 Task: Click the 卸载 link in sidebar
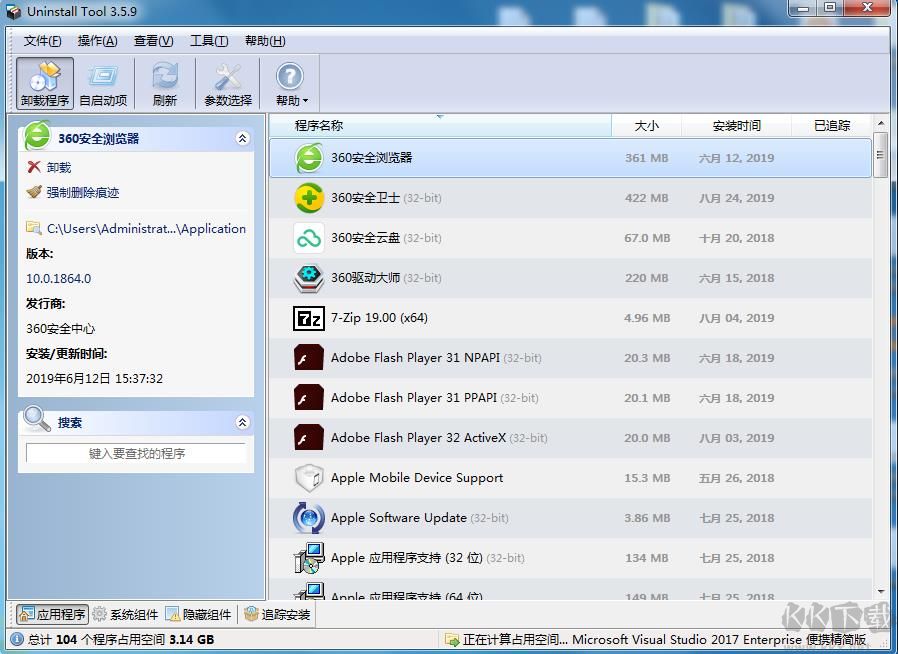coord(59,167)
